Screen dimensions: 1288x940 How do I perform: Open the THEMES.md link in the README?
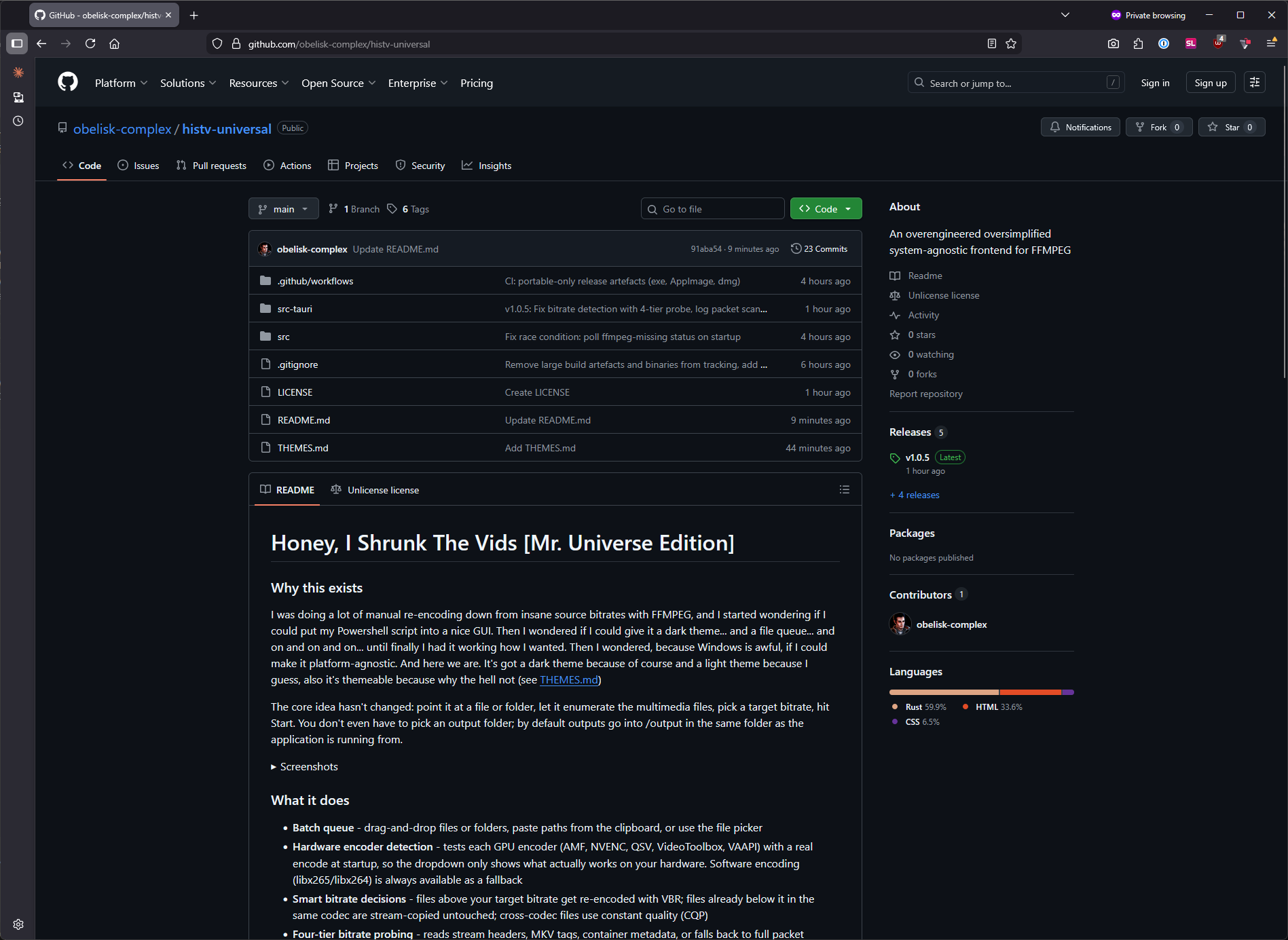(x=568, y=680)
